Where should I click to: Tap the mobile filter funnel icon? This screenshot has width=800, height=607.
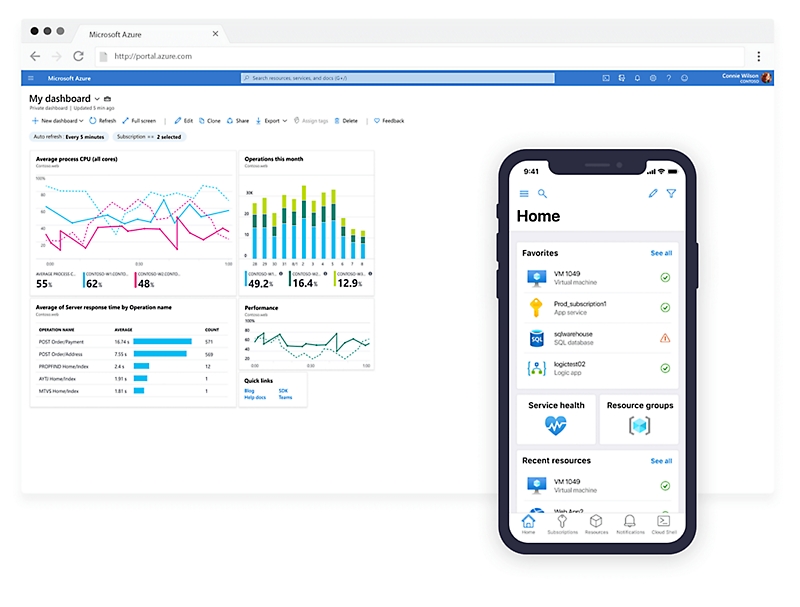672,193
